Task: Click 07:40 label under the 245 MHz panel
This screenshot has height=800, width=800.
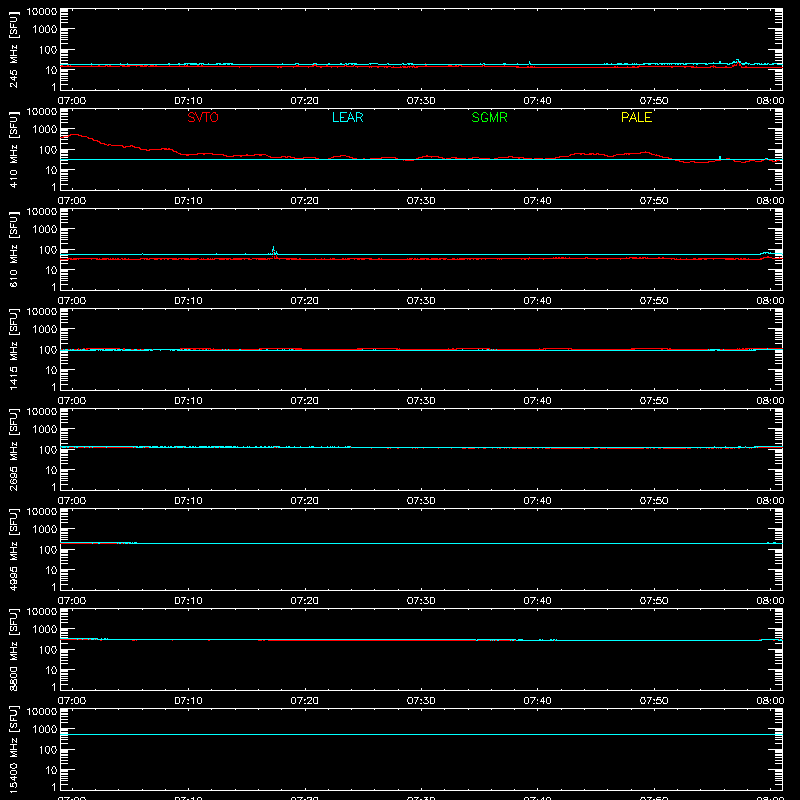Action: click(537, 101)
